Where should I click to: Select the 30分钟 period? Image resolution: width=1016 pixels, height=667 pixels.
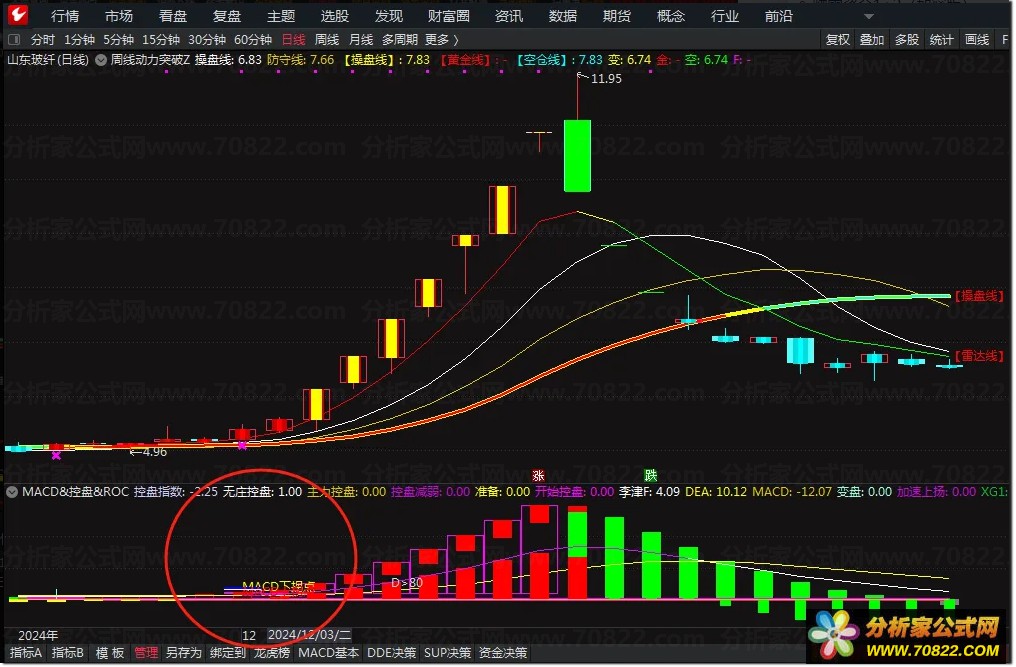click(x=207, y=40)
